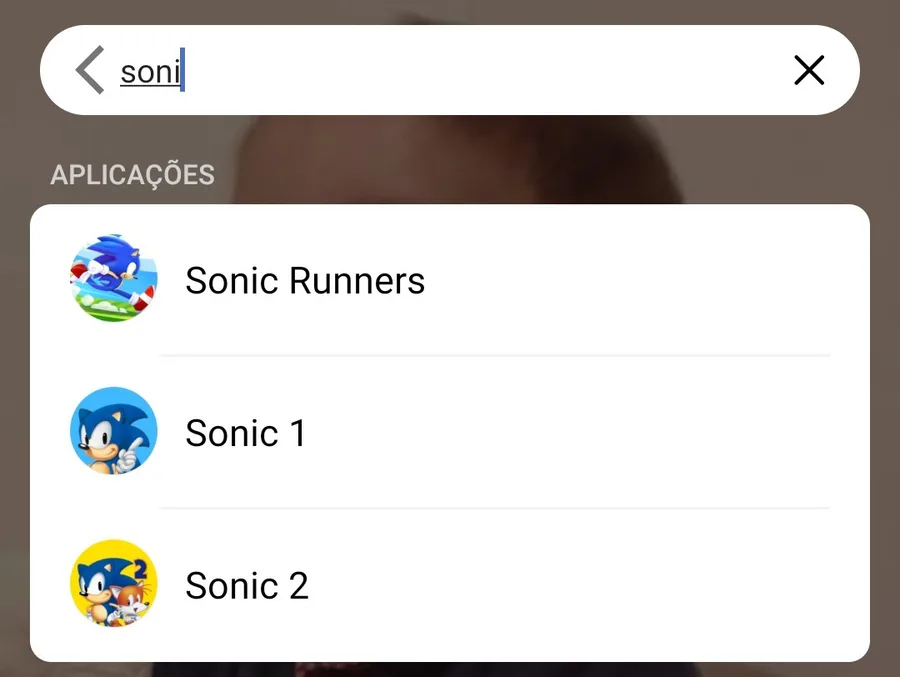Open the Sonic Runners app icon

114,279
